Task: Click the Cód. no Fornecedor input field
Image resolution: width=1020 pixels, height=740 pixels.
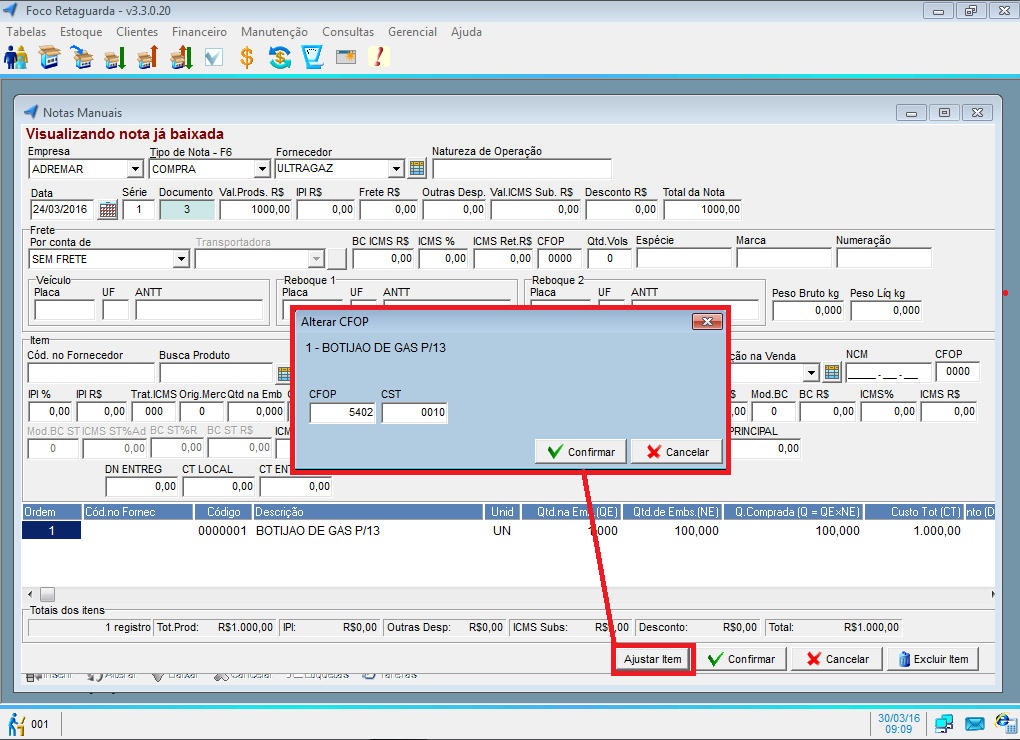Action: [x=90, y=373]
